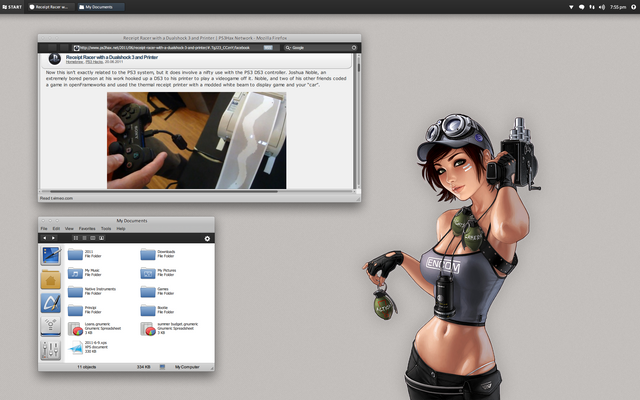Open the Desktop sidebar icon
Image resolution: width=640 pixels, height=400 pixels.
(51, 256)
